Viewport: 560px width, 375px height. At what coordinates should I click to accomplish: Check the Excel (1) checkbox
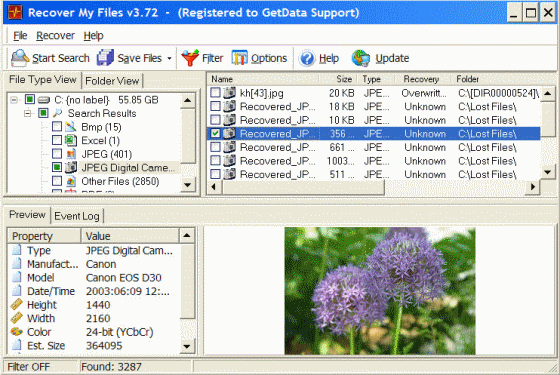tap(57, 140)
